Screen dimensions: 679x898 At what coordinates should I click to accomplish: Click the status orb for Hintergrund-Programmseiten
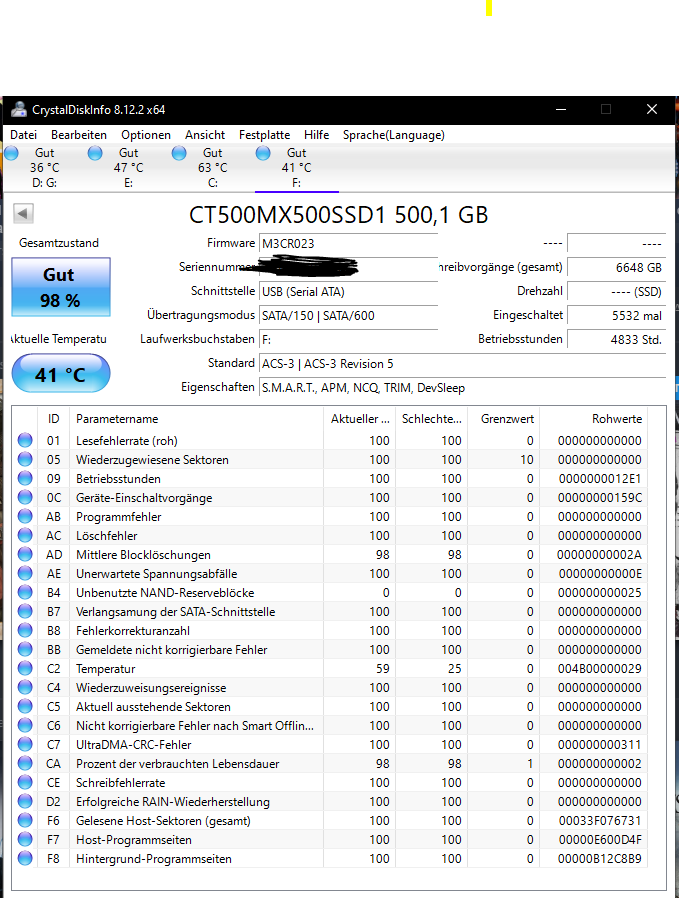pyautogui.click(x=25, y=858)
